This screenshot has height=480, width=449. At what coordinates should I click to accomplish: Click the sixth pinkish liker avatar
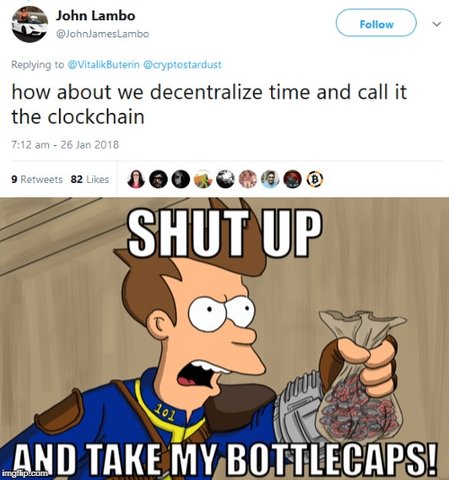tap(248, 179)
